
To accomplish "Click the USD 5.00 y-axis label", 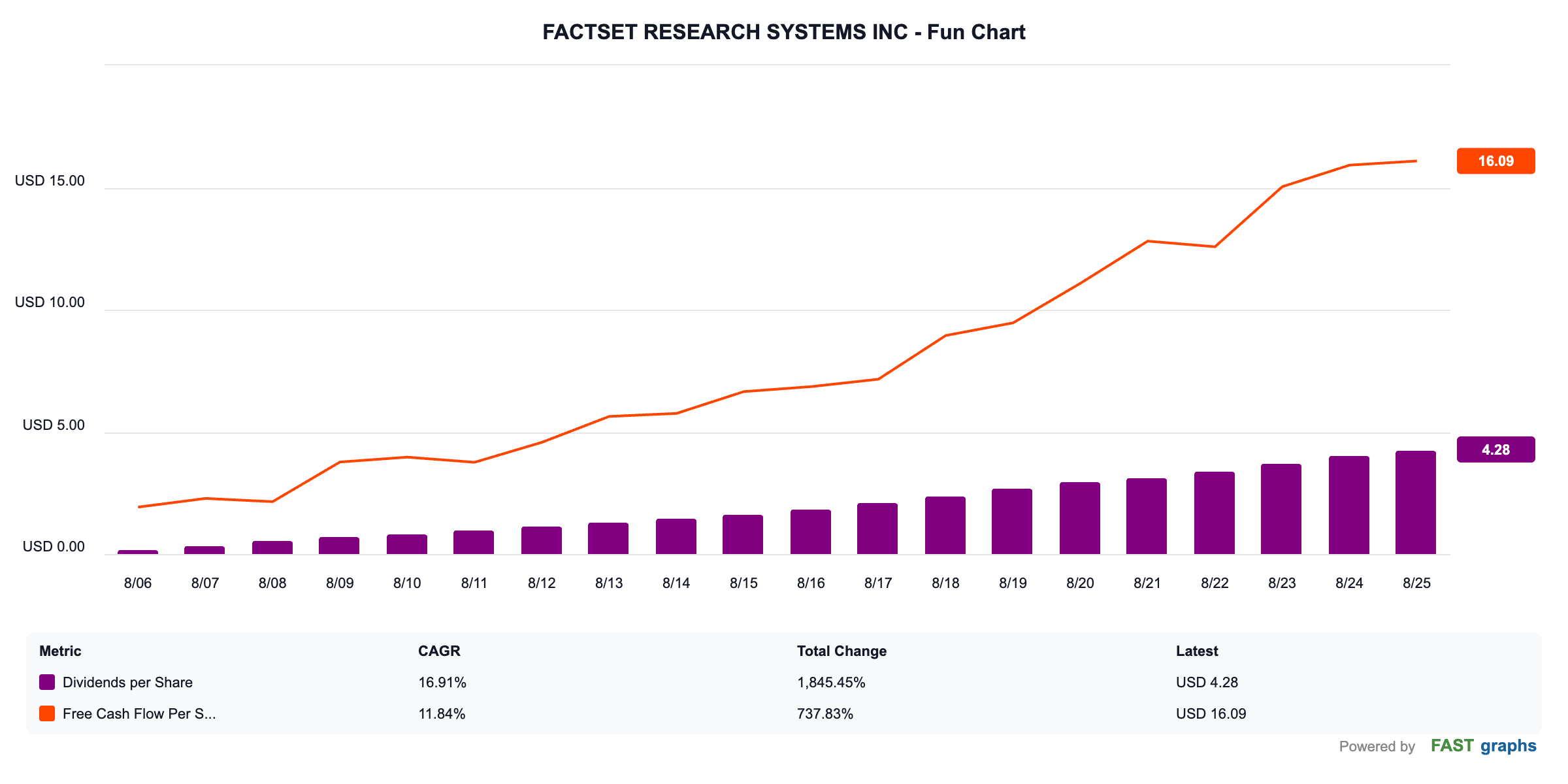I will [54, 425].
